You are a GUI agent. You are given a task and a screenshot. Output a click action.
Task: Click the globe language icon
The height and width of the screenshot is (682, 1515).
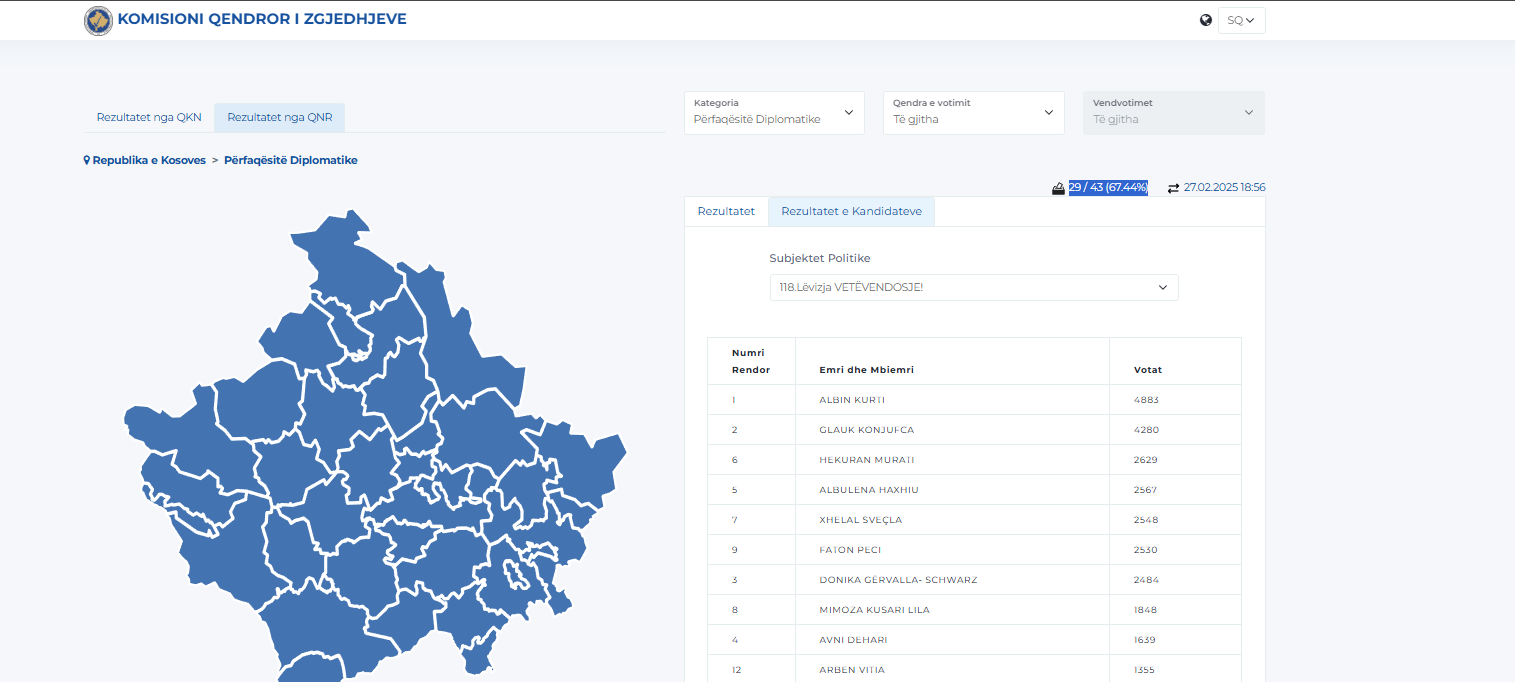(1206, 20)
